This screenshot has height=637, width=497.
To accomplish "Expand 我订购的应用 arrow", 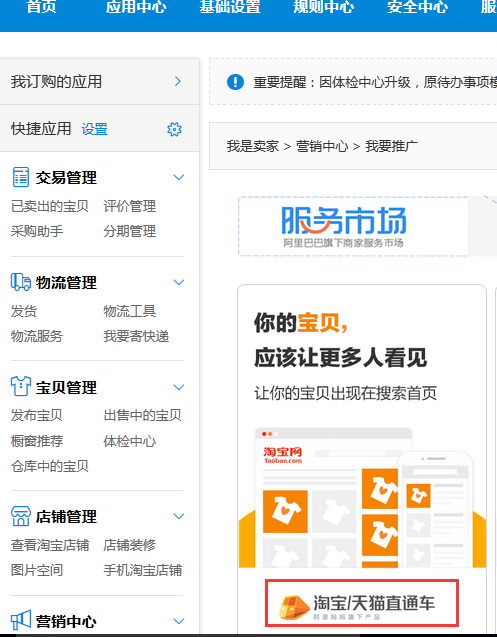I will click(178, 81).
